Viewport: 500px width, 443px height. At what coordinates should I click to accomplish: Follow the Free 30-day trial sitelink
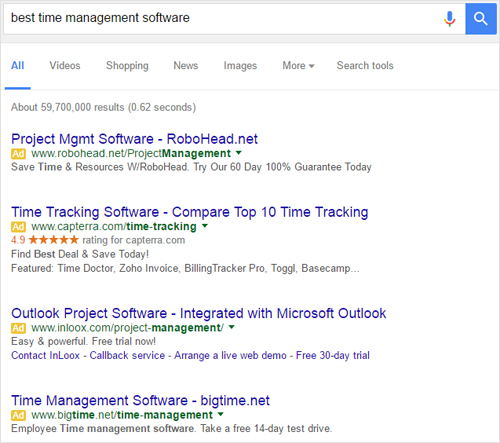click(x=333, y=355)
